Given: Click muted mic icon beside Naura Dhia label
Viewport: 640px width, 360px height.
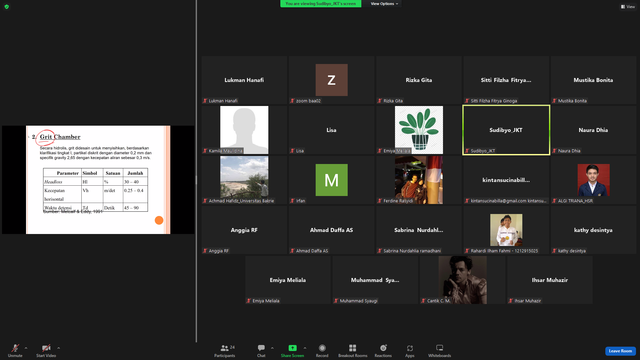Looking at the screenshot, I should tap(555, 151).
